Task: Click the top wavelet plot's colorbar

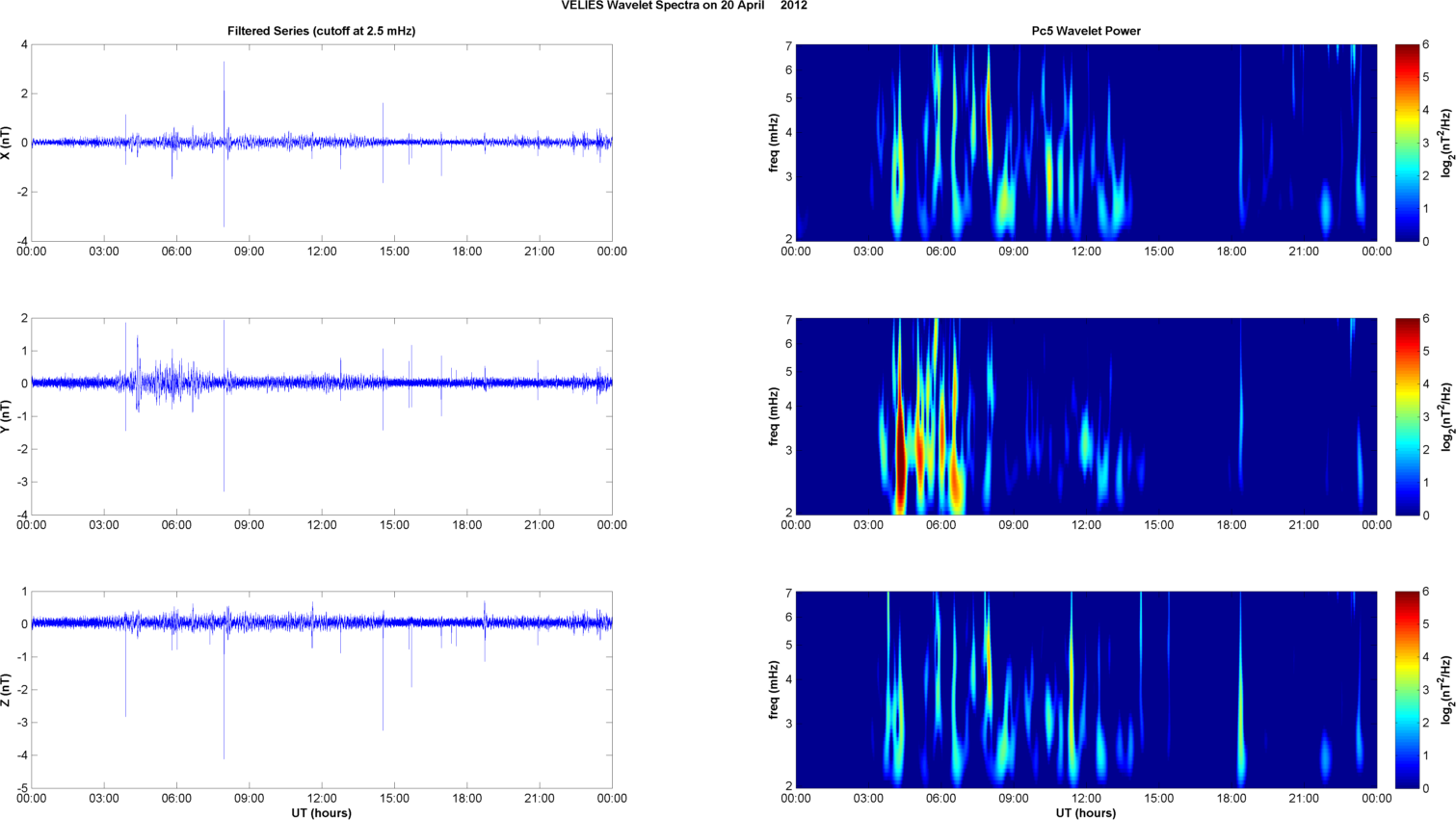Action: 1407,143
